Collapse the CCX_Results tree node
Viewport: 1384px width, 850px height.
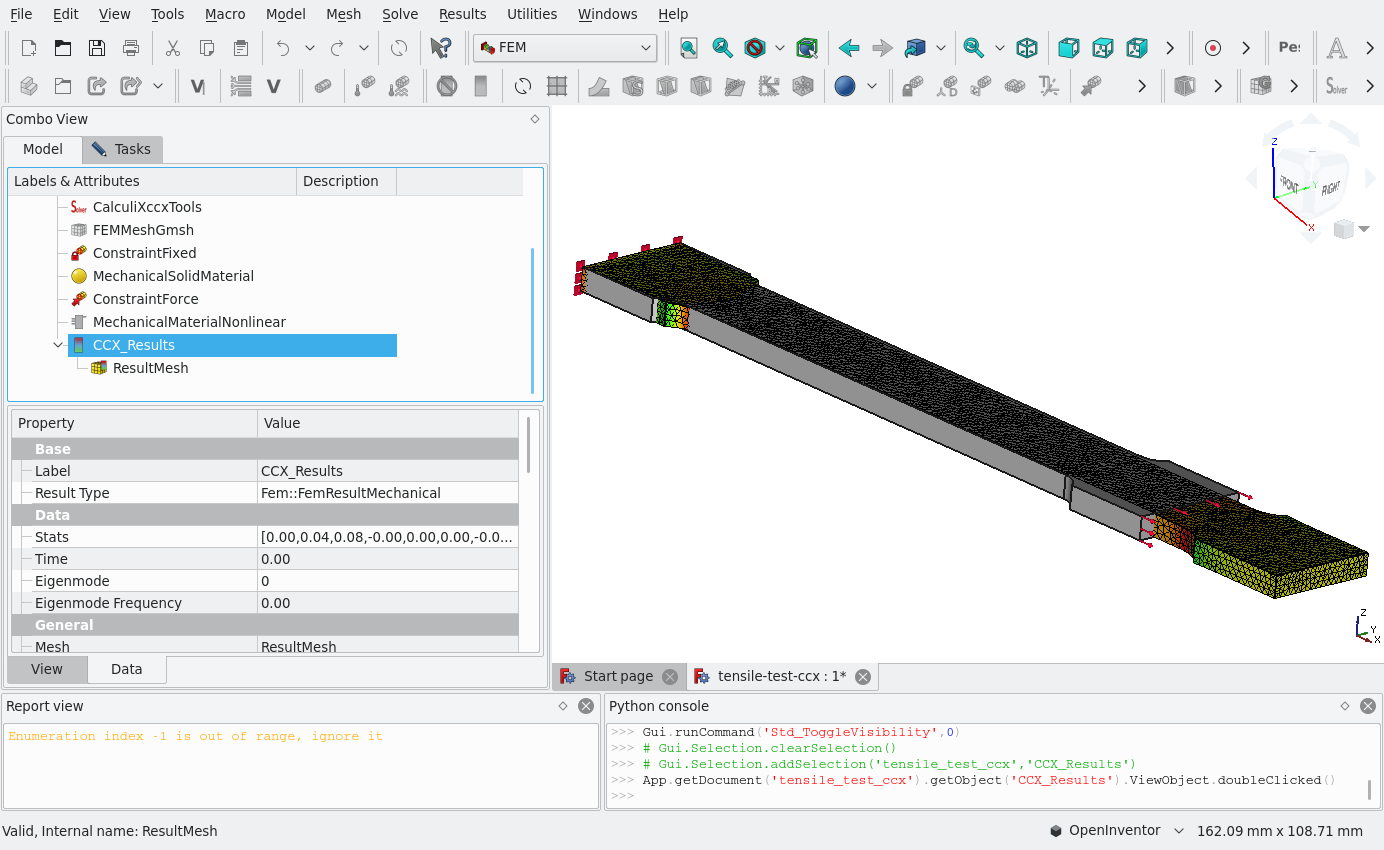tap(57, 345)
